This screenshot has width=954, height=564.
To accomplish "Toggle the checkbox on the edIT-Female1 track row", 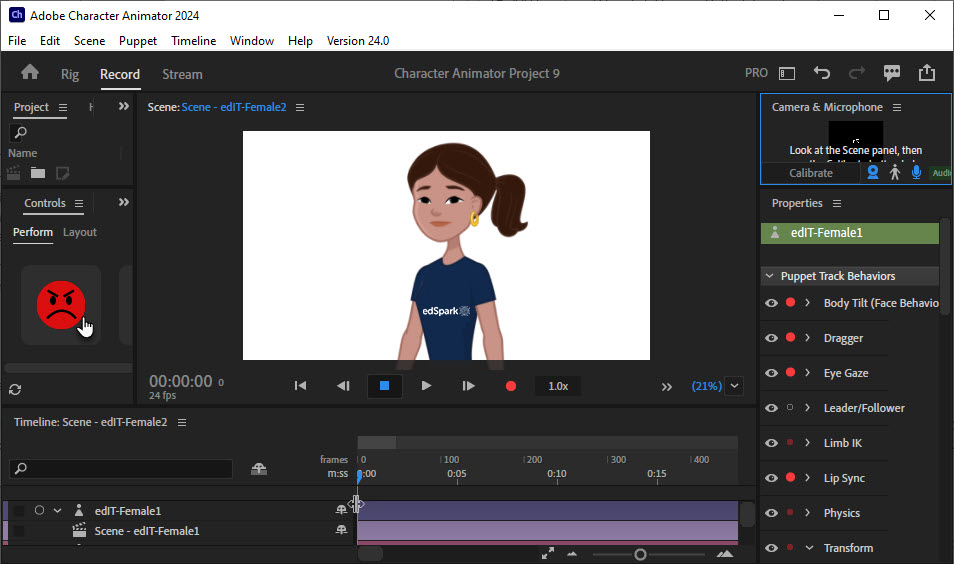I will point(19,511).
